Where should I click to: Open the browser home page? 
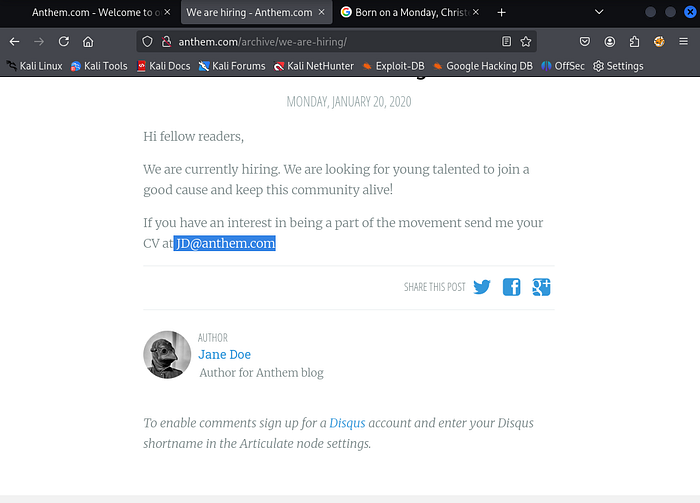(88, 42)
